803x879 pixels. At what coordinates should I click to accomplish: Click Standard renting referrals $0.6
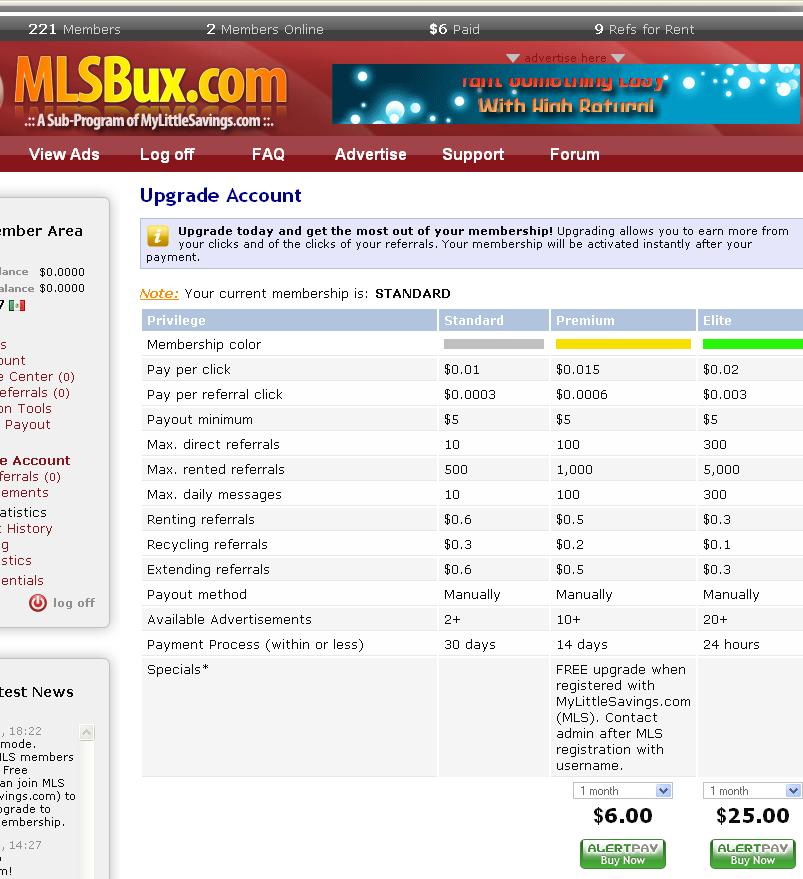pos(458,520)
